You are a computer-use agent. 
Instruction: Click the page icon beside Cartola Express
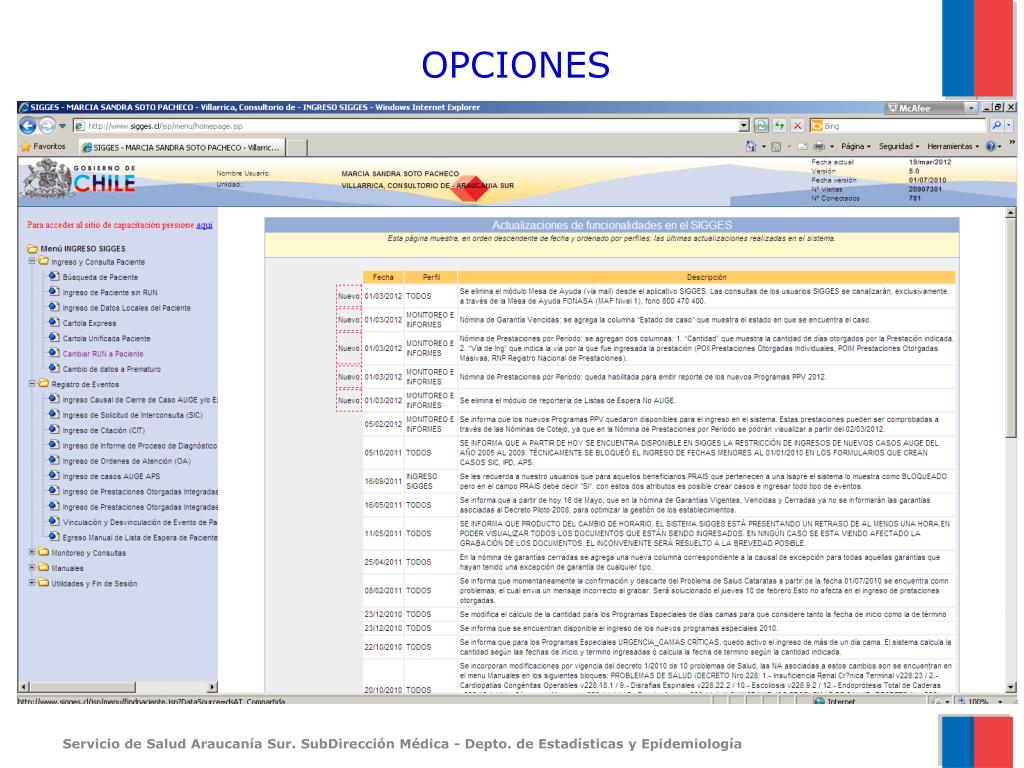(54, 322)
